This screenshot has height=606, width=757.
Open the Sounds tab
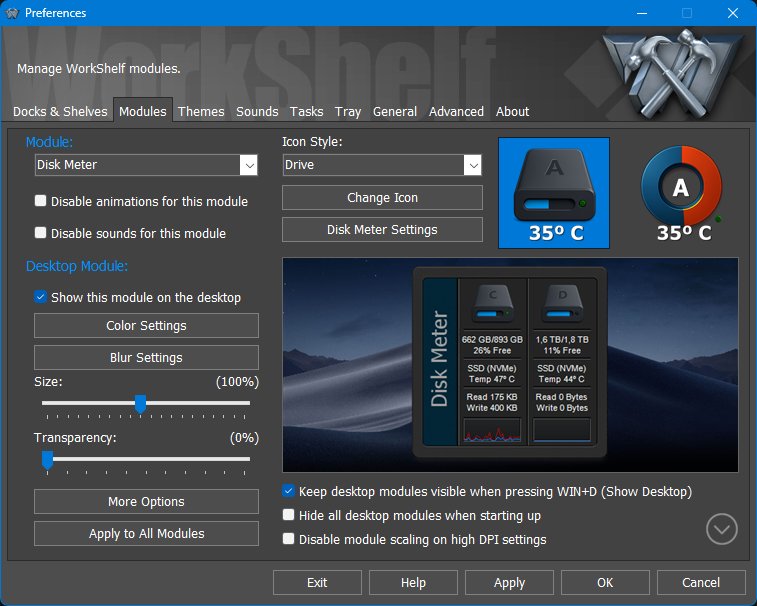[x=257, y=112]
